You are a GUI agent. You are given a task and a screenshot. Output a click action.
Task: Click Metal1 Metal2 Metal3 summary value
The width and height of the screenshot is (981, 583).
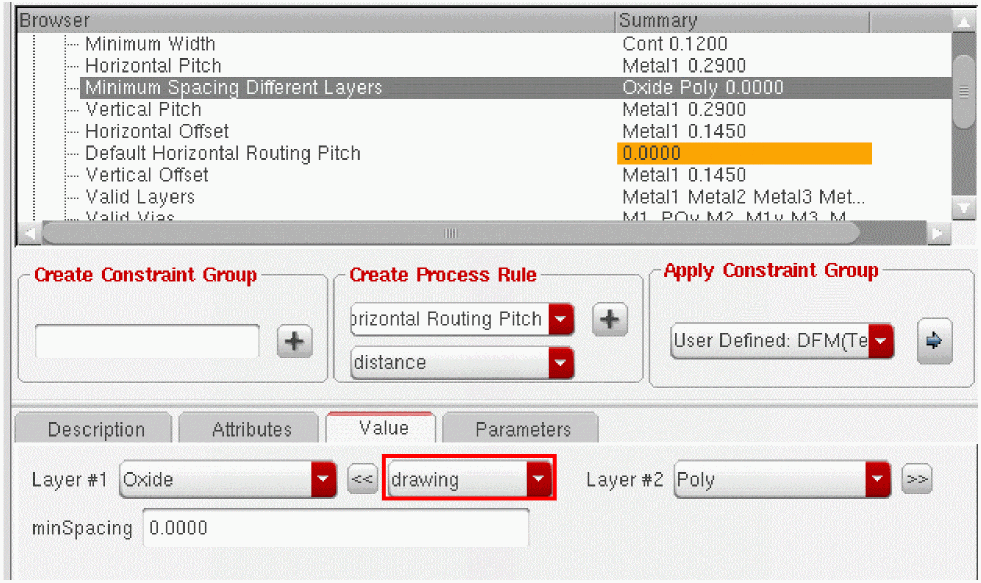pyautogui.click(x=743, y=197)
